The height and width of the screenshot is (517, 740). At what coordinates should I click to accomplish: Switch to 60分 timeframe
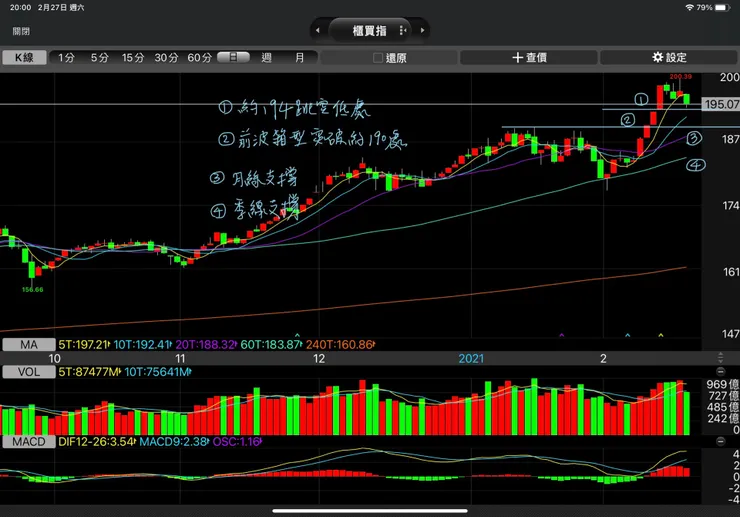click(x=199, y=58)
